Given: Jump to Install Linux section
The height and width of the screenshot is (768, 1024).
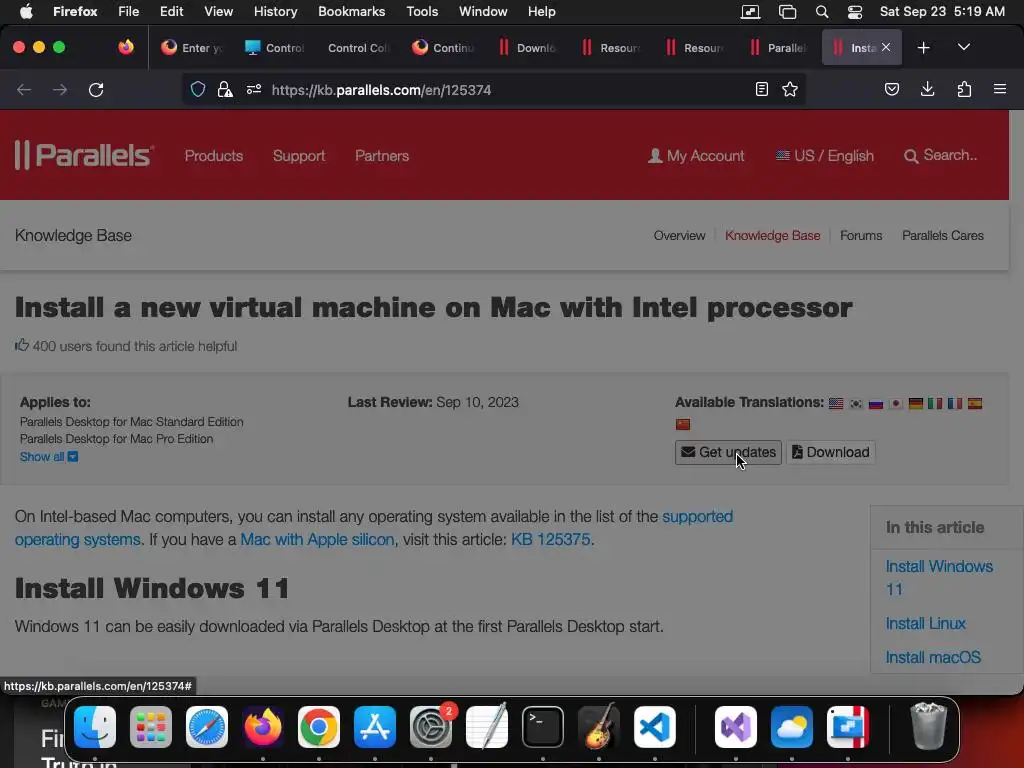Looking at the screenshot, I should coord(925,624).
